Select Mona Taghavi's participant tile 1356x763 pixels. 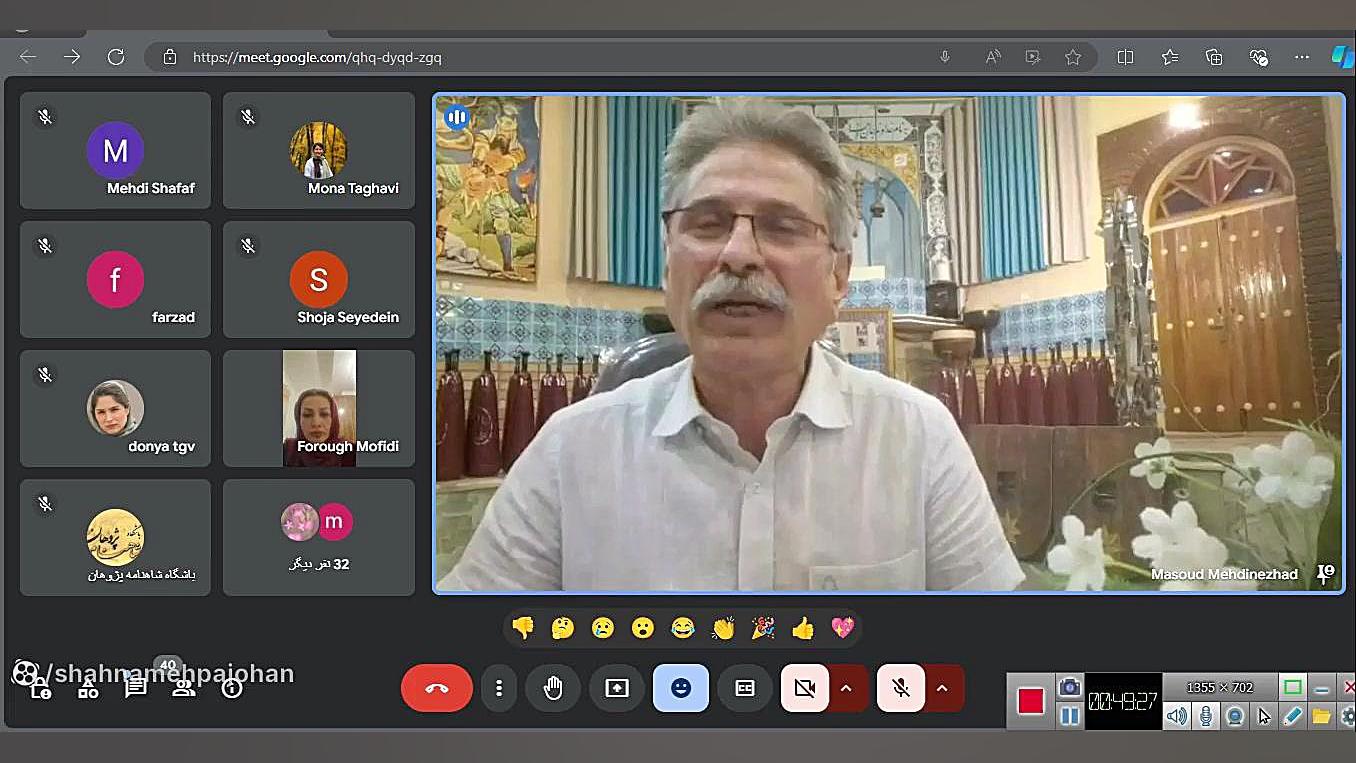318,151
